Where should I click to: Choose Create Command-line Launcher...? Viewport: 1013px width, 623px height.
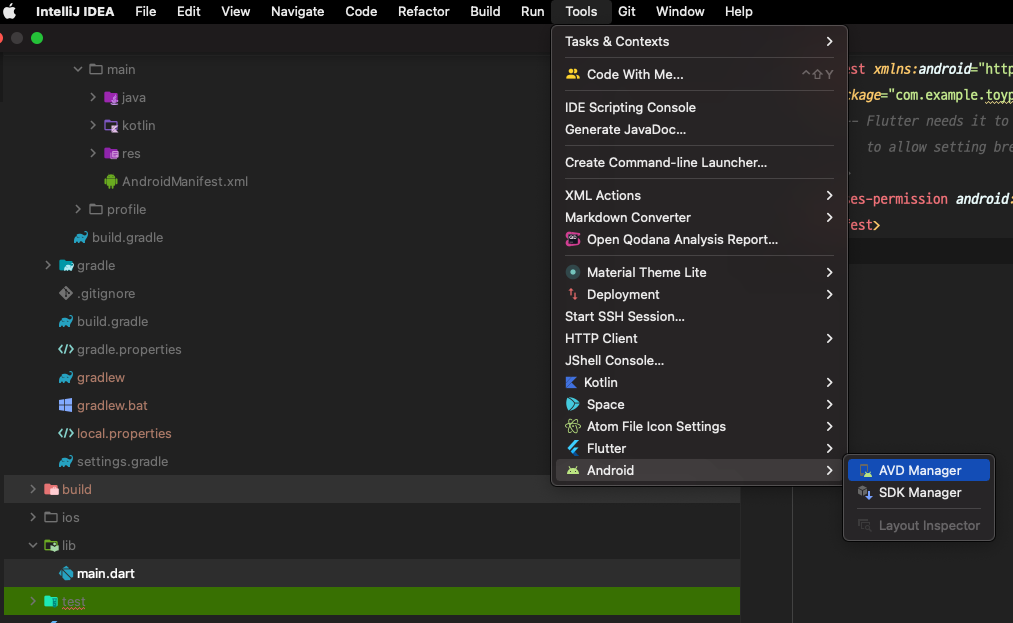tap(698, 162)
